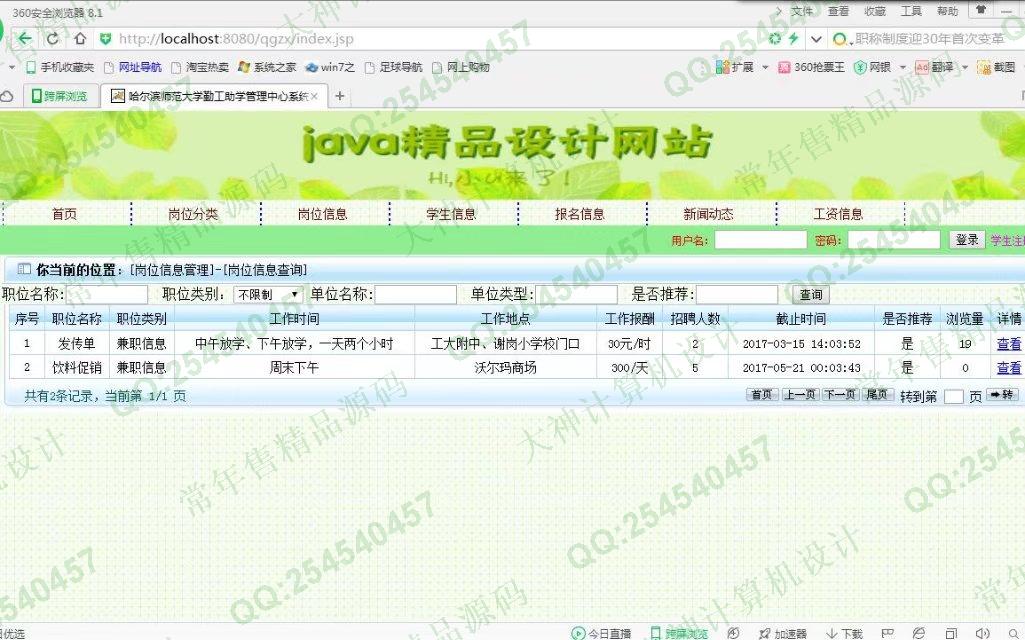Click the 转 go-to-page button

click(1002, 394)
